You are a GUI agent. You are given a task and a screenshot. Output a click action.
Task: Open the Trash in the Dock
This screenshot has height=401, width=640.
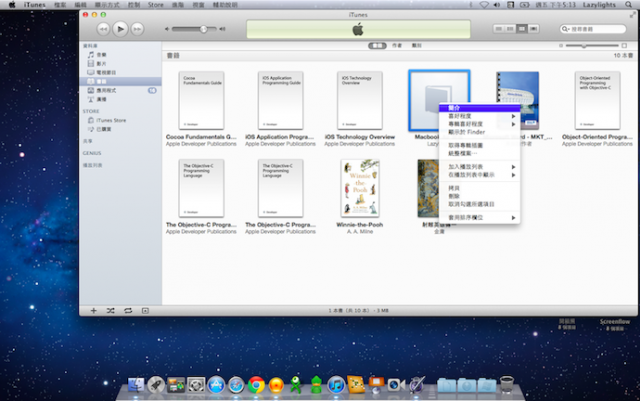pyautogui.click(x=507, y=385)
